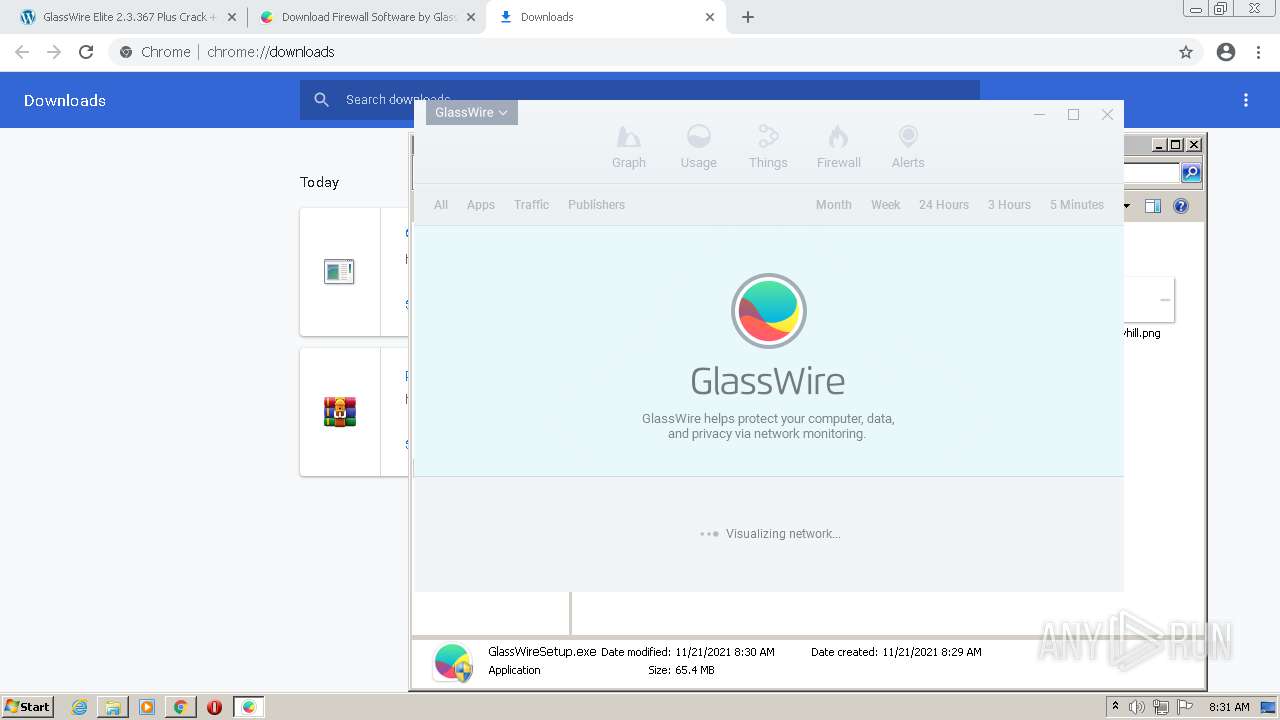
Task: Close the Downloads browser tab
Action: tap(710, 17)
